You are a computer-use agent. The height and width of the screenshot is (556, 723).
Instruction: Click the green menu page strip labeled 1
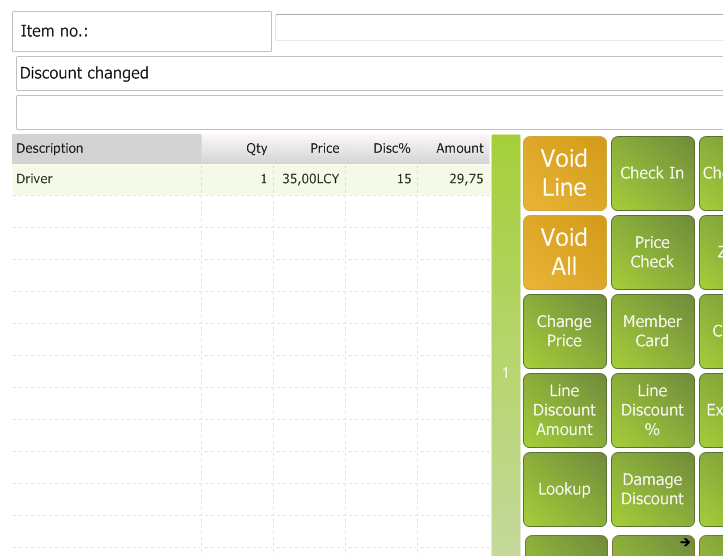click(x=506, y=373)
